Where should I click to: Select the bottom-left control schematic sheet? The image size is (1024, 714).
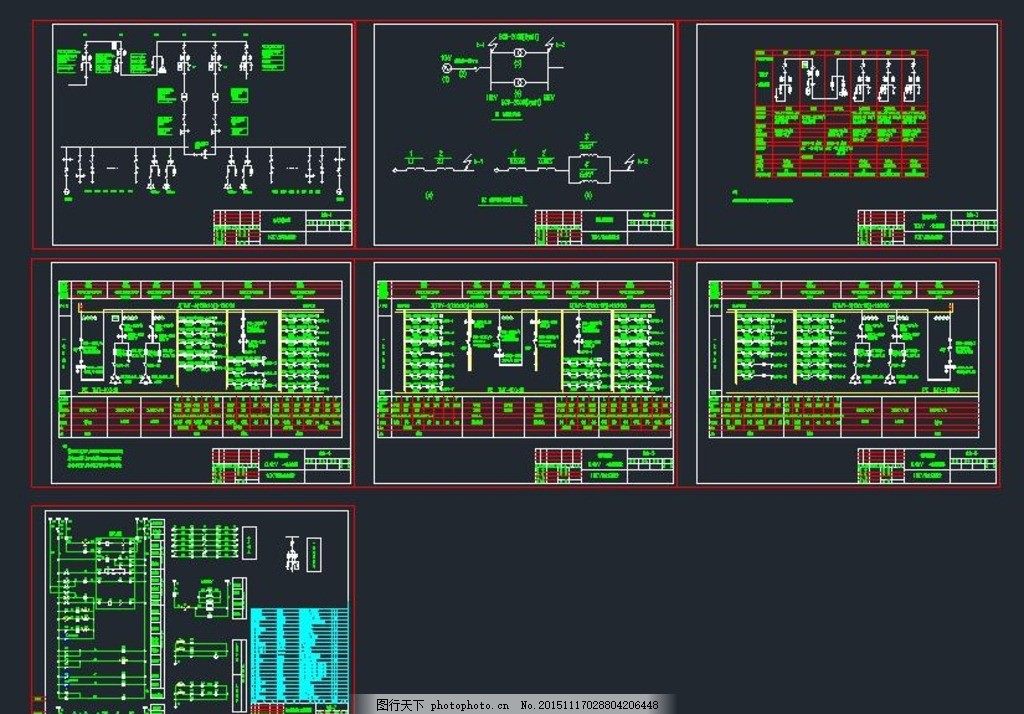coord(193,609)
